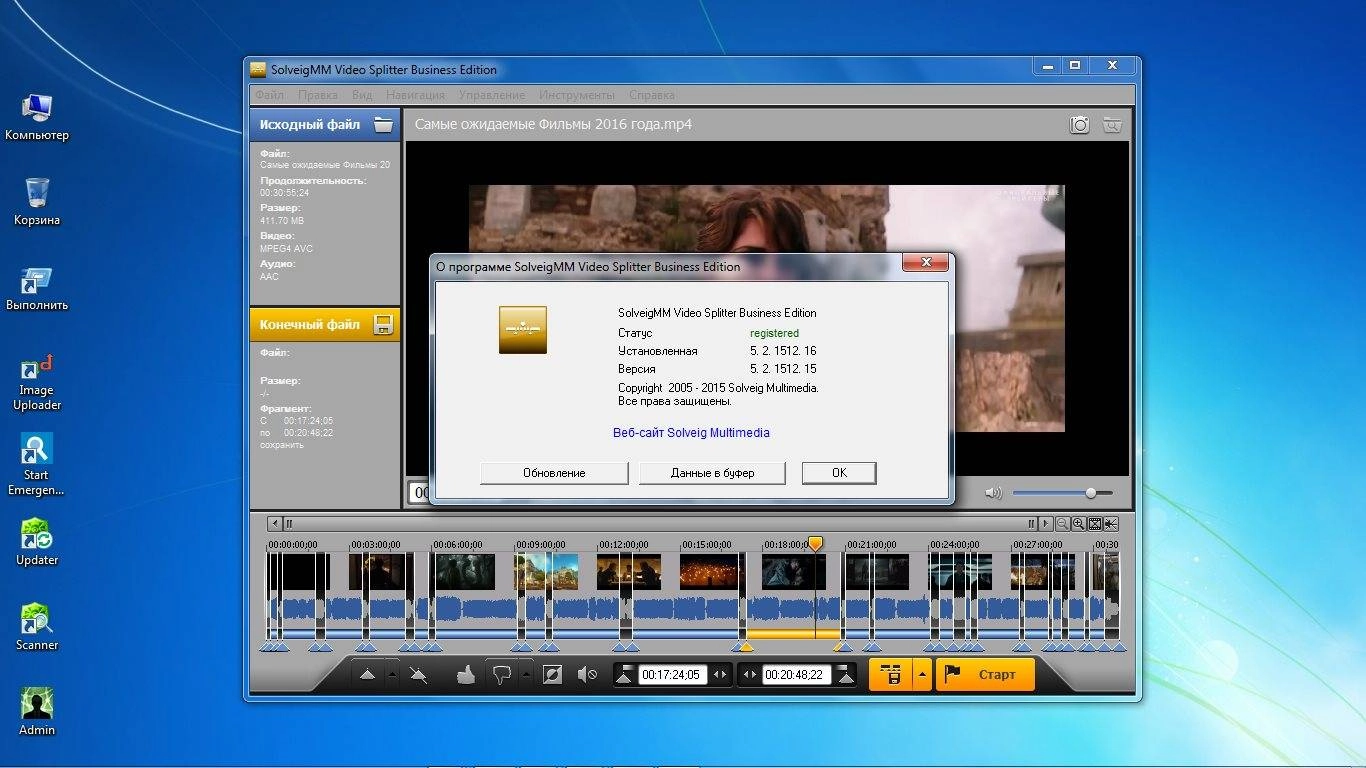Image resolution: width=1366 pixels, height=768 pixels.
Task: Open the Инструменты menu
Action: [577, 95]
